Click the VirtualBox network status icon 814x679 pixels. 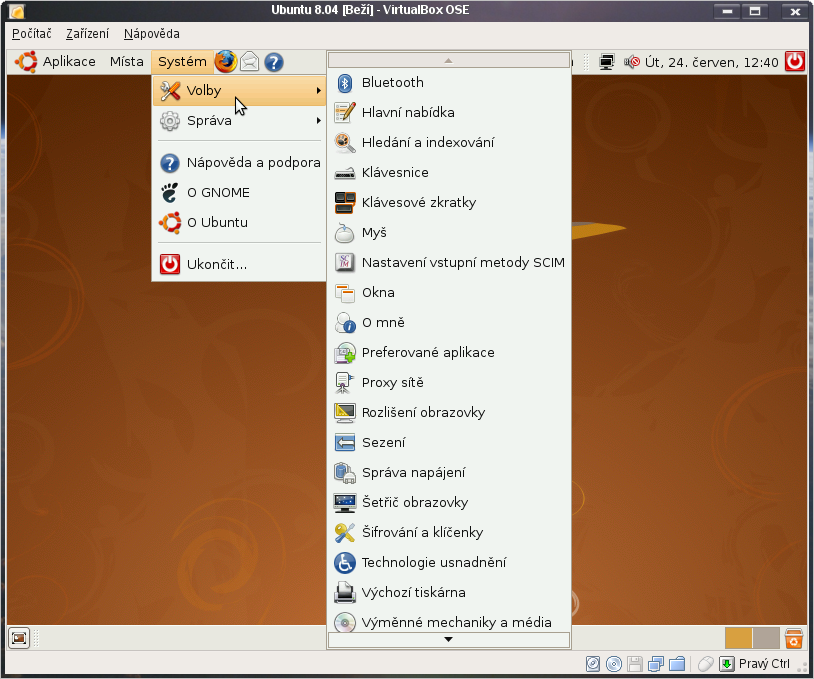click(x=656, y=664)
